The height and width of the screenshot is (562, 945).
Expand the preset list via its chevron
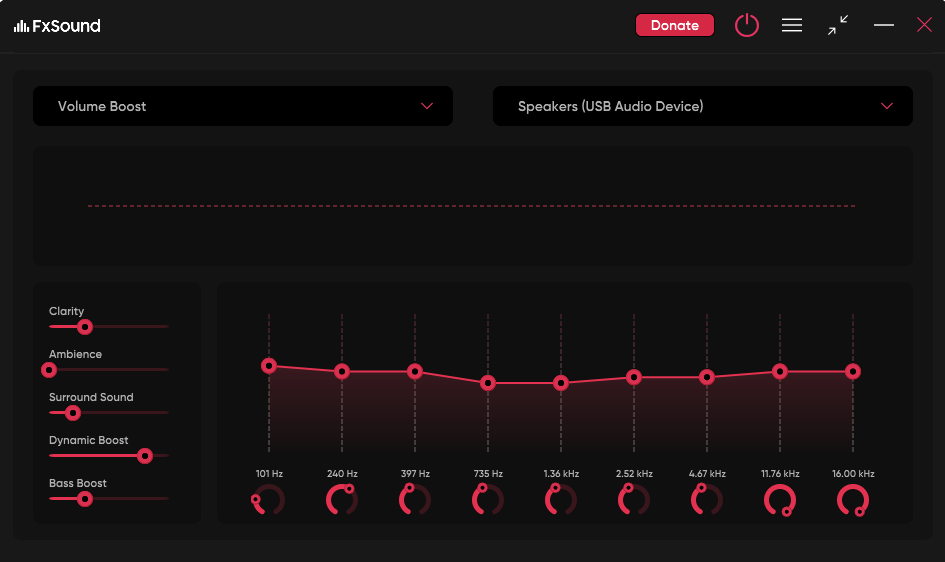pyautogui.click(x=427, y=106)
